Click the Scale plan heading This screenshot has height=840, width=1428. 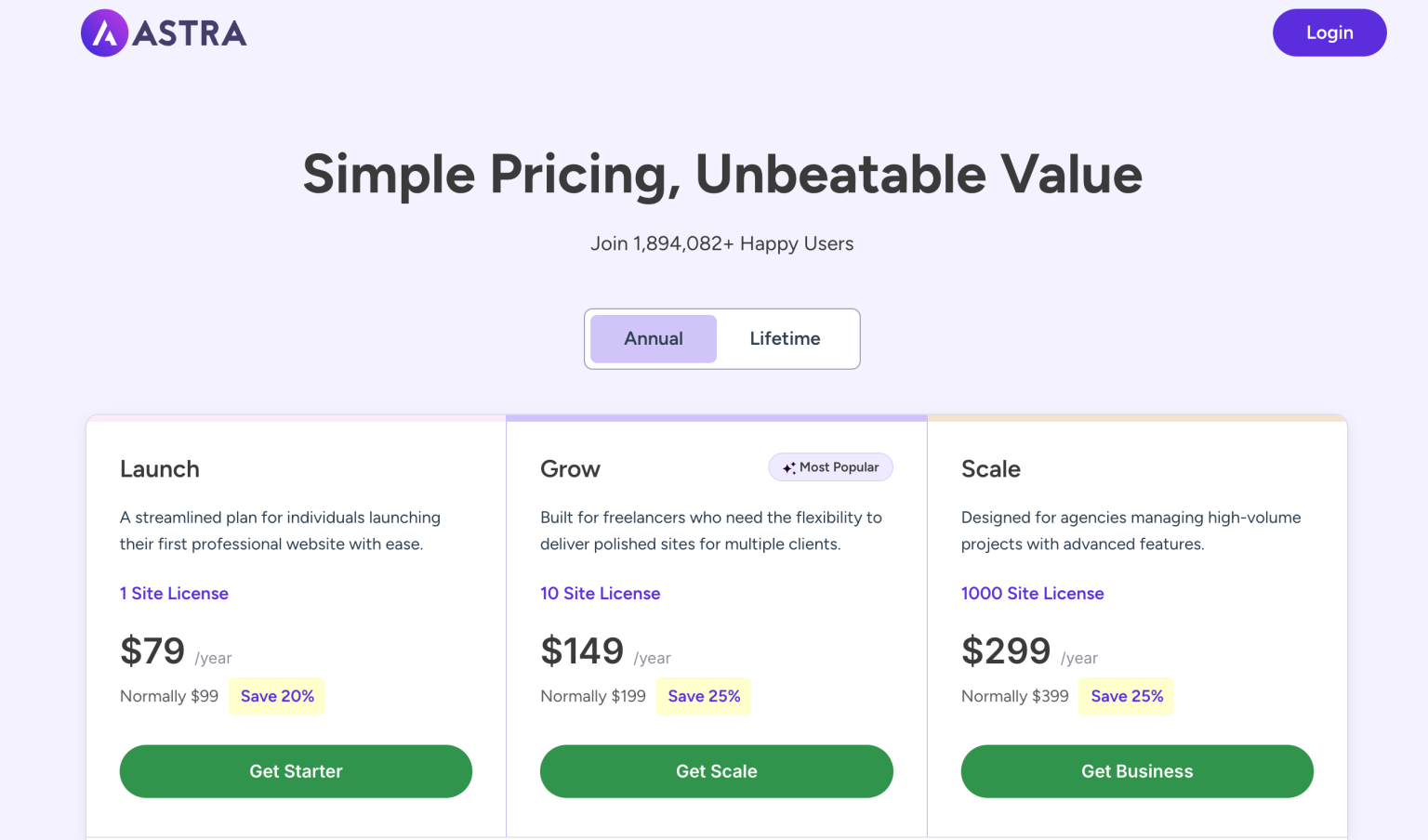[990, 469]
